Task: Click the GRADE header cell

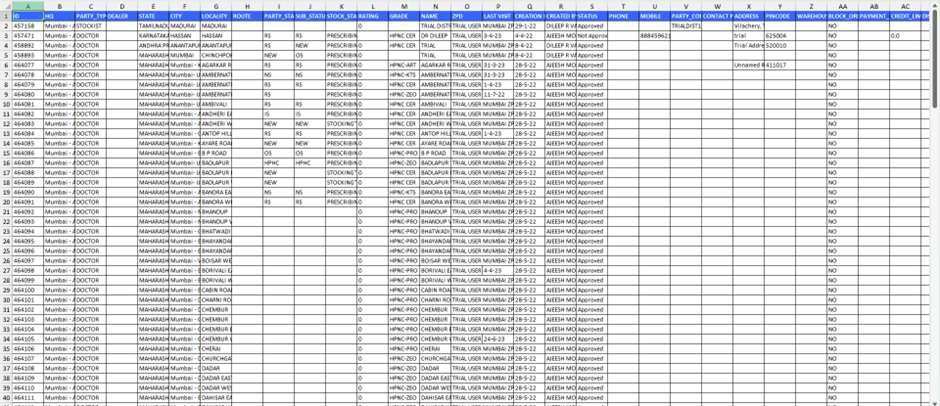Action: pos(403,17)
